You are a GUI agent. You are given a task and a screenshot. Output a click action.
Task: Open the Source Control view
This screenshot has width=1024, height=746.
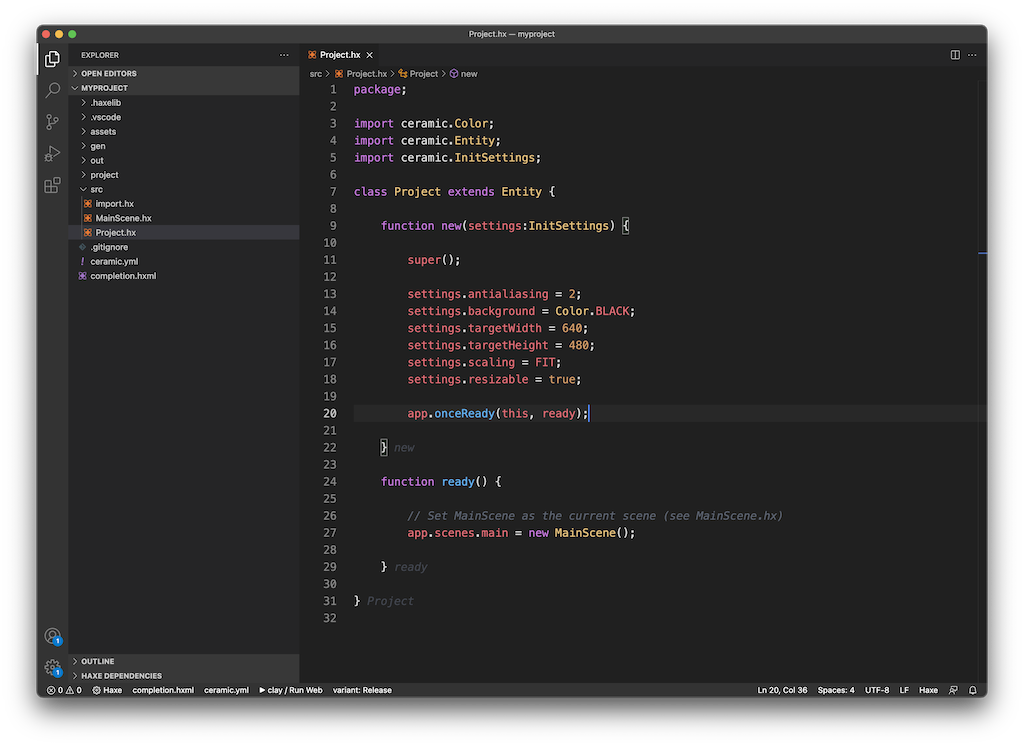click(x=52, y=122)
